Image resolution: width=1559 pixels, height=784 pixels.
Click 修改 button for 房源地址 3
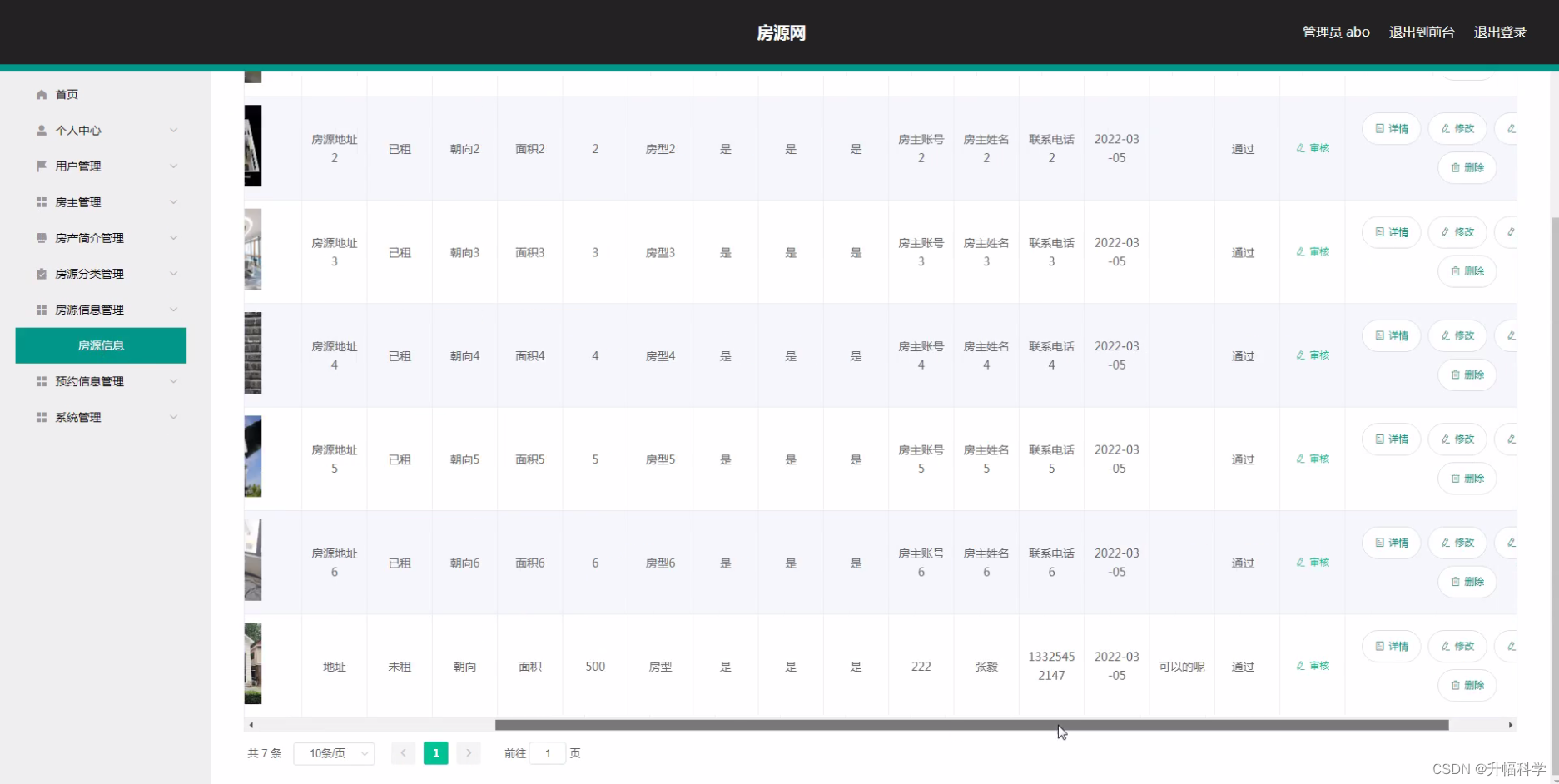point(1457,232)
